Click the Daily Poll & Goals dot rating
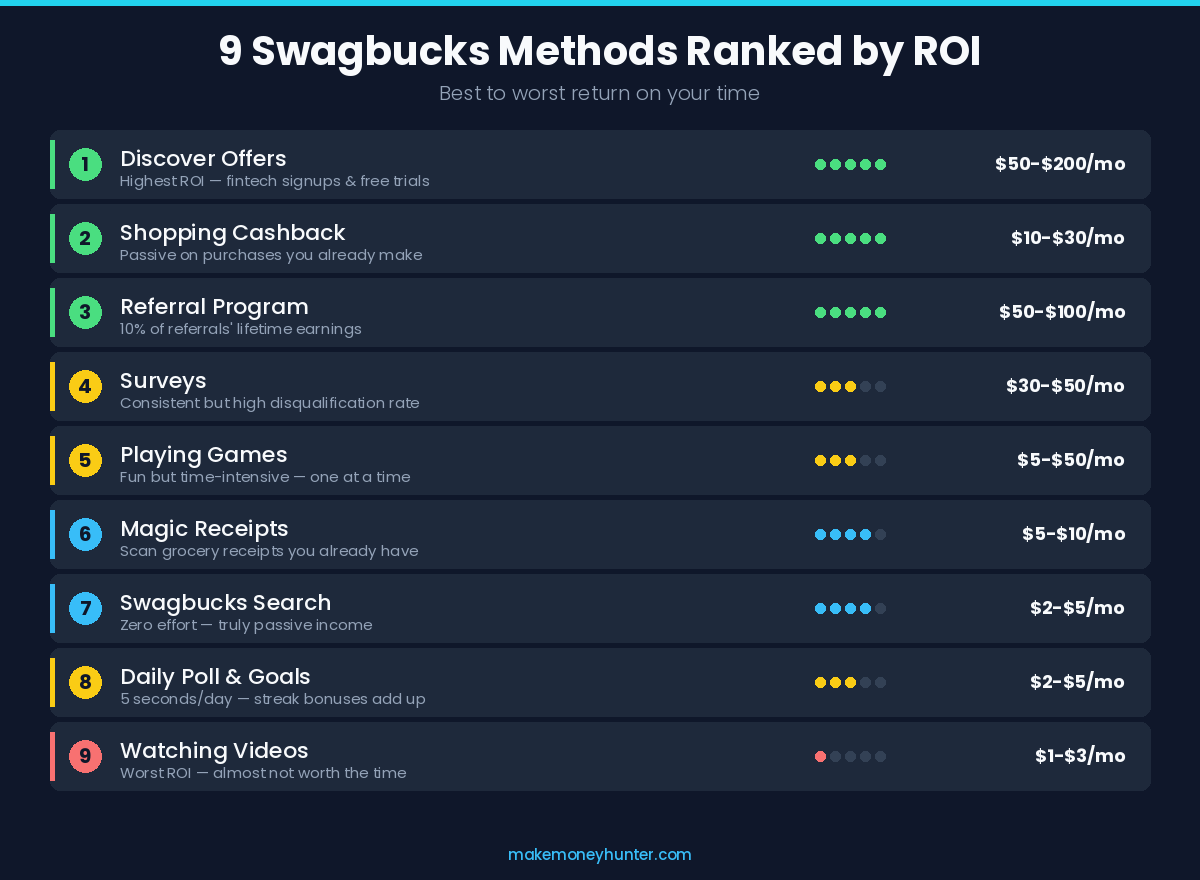 [x=850, y=682]
